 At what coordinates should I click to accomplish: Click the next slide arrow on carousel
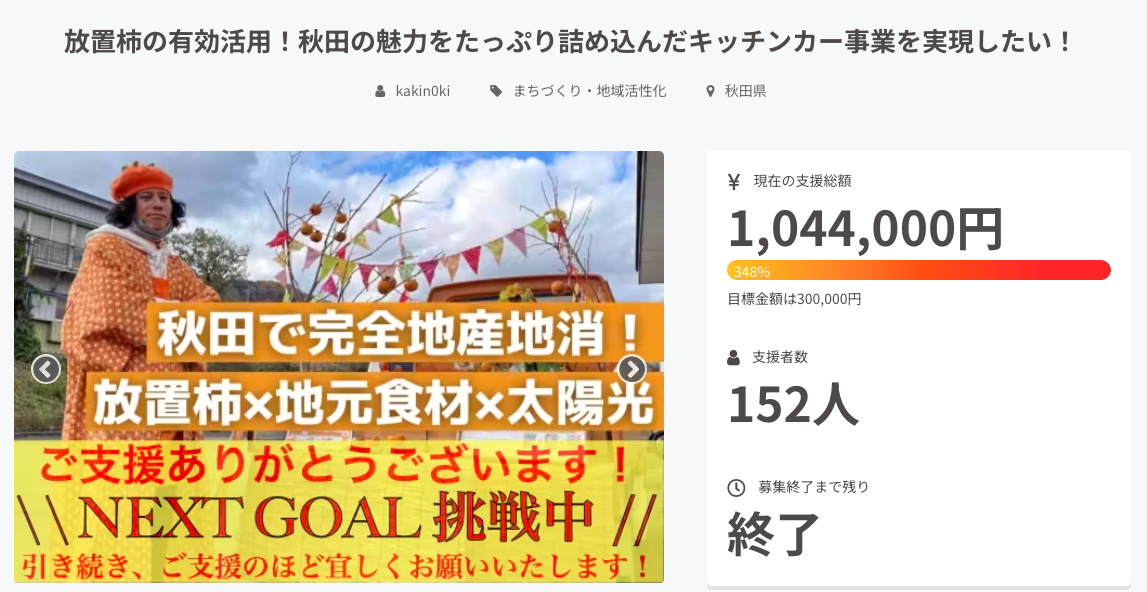(x=632, y=370)
